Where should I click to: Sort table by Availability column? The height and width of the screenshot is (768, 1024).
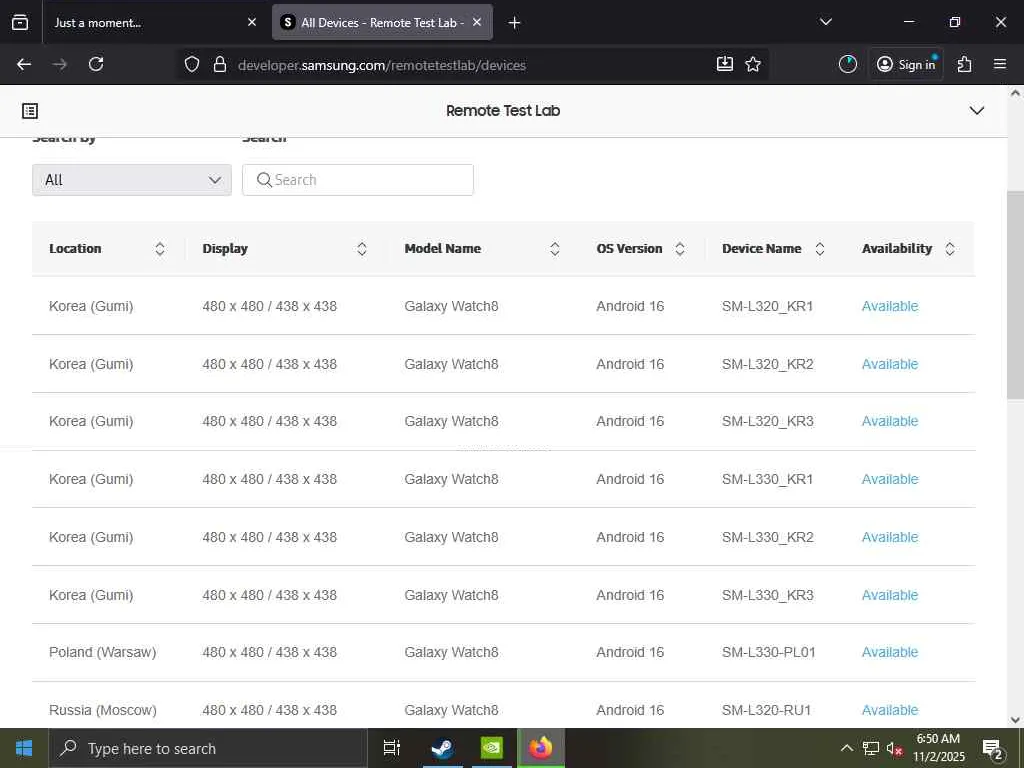(950, 249)
